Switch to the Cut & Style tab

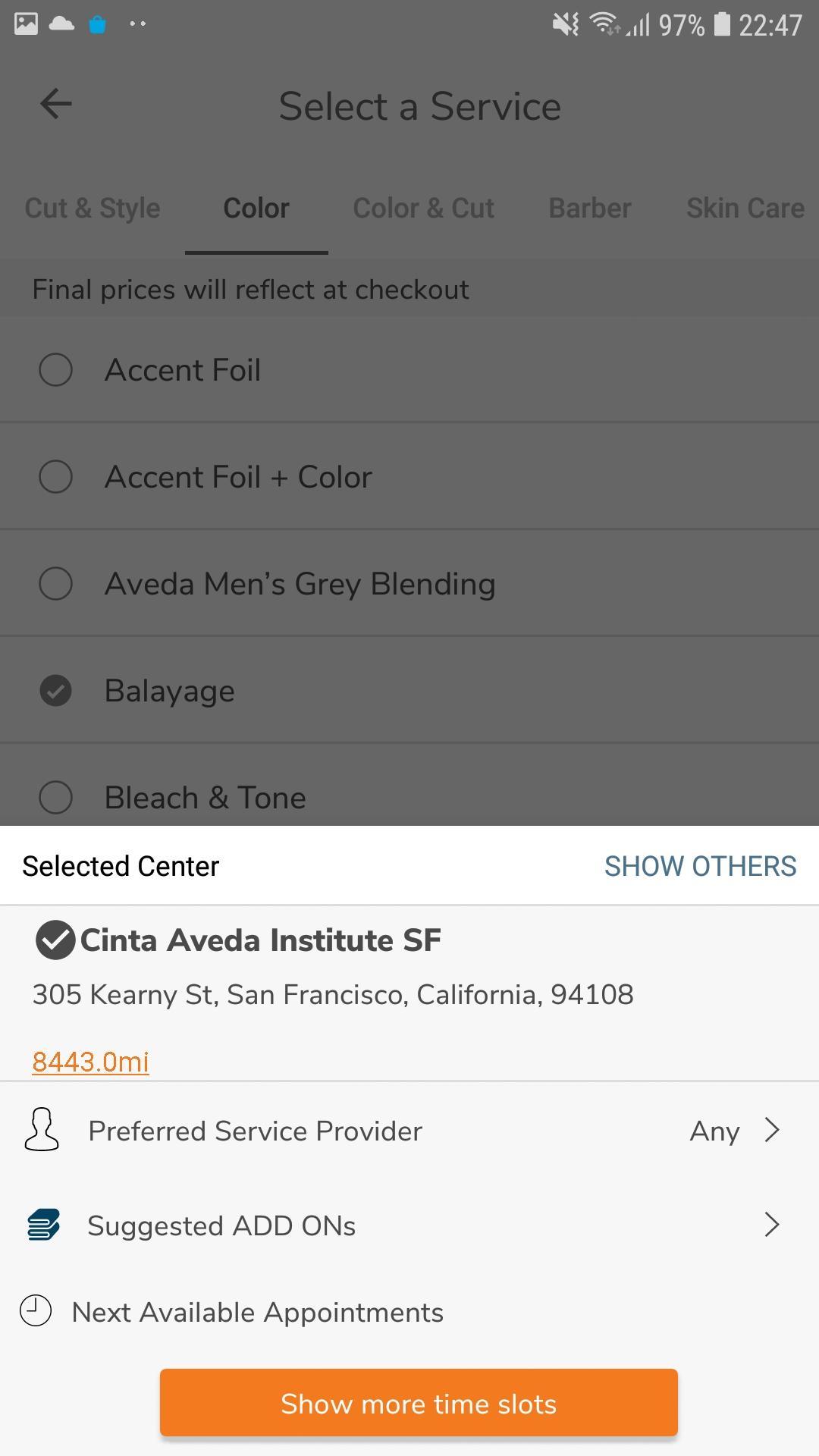(x=93, y=208)
